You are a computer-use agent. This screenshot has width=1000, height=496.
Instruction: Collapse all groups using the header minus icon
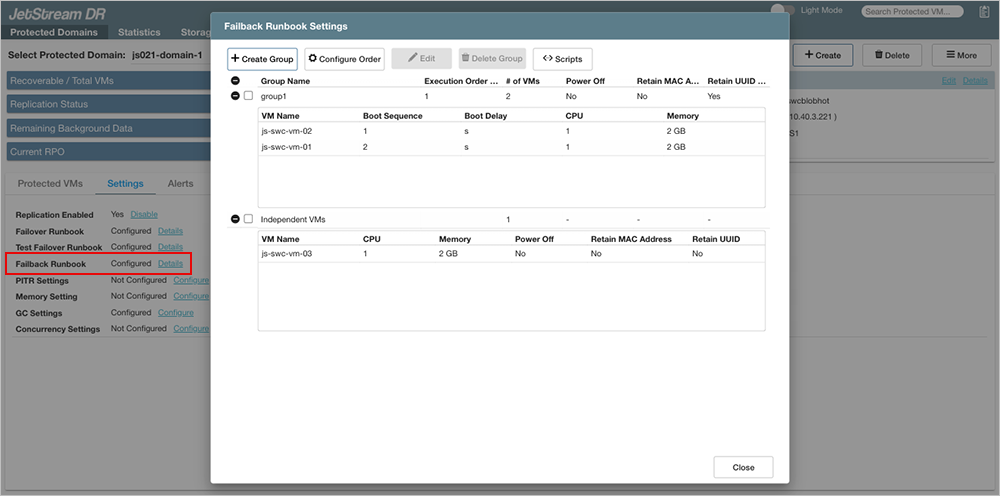click(x=235, y=80)
